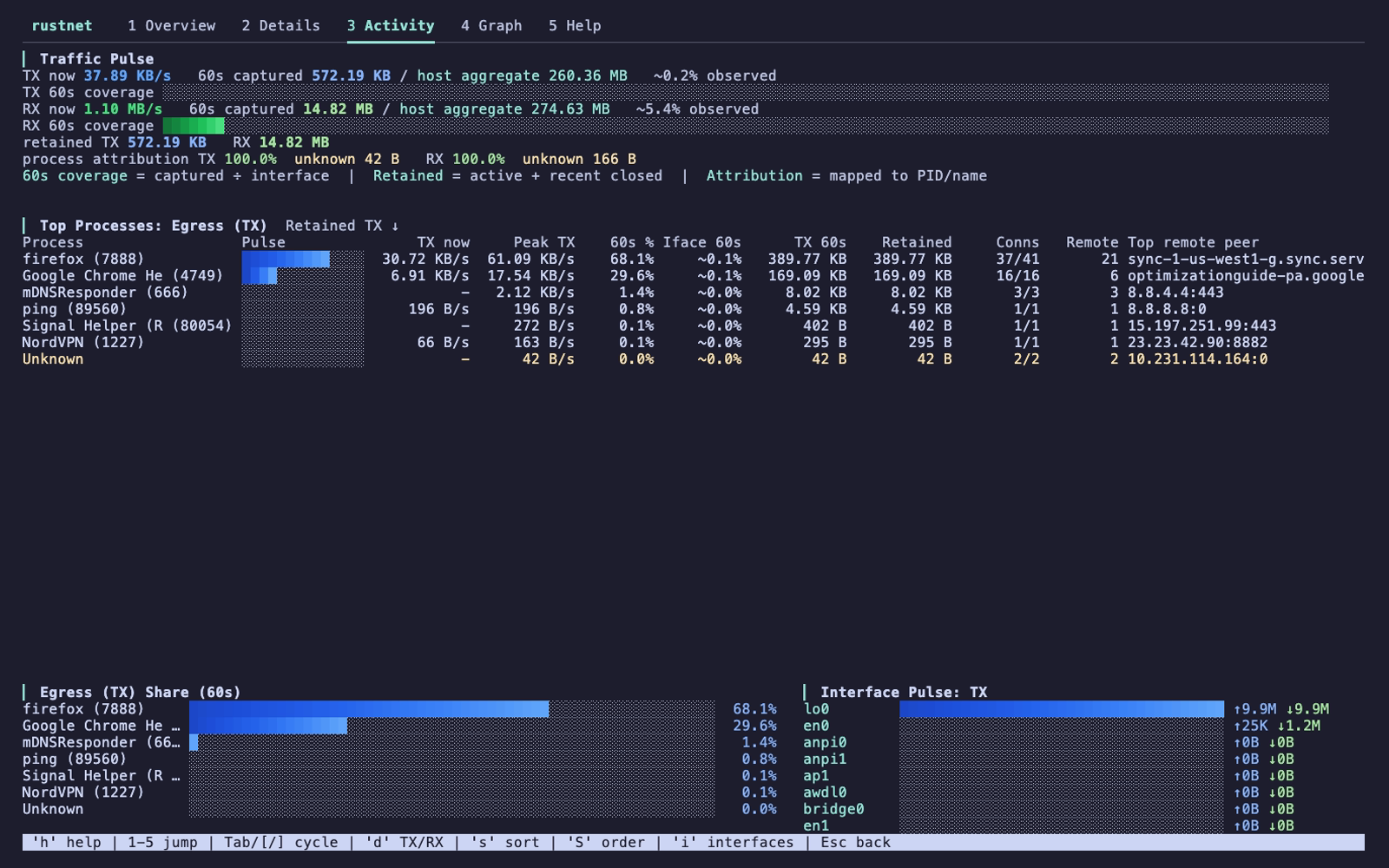Click the 'unknown 166 B' RX attribution
This screenshot has width=1389, height=868.
pyautogui.click(x=579, y=159)
